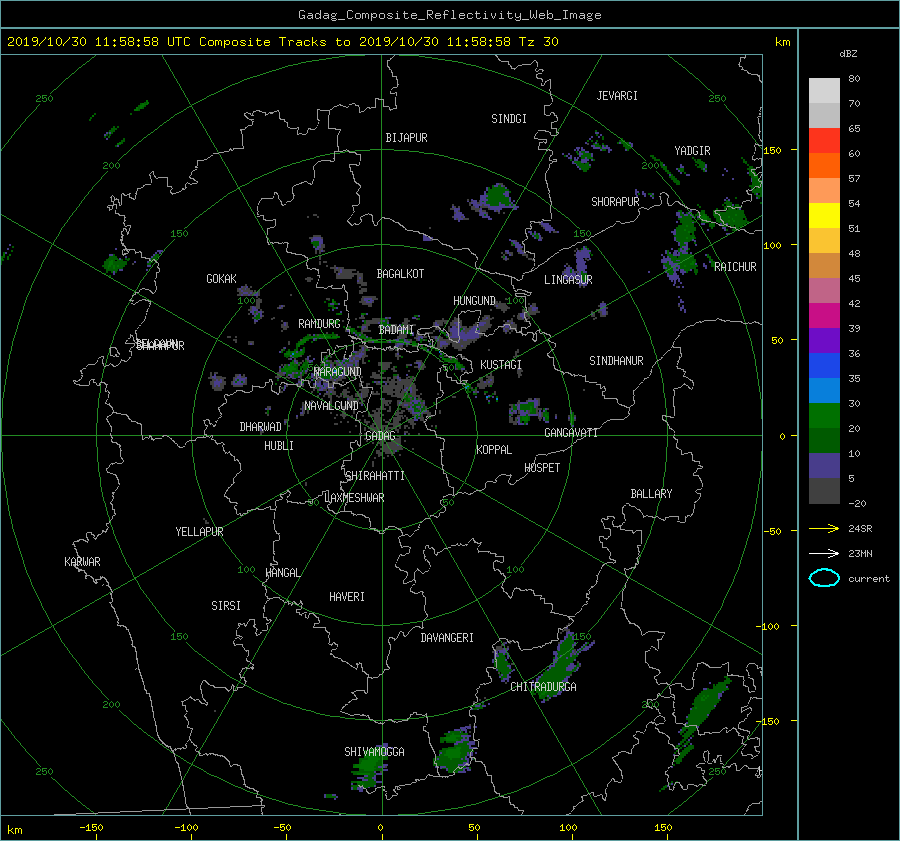Click the SINDHANUR city label
Viewport: 900px width, 841px height.
pyautogui.click(x=616, y=361)
